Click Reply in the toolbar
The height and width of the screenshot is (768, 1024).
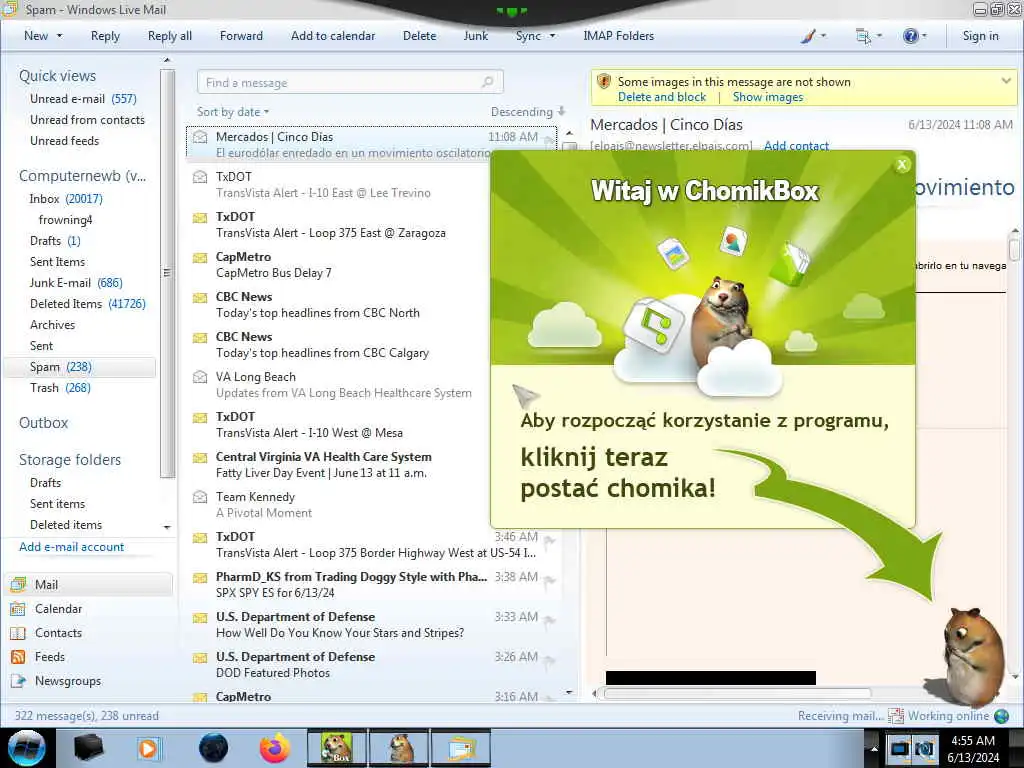click(x=105, y=36)
